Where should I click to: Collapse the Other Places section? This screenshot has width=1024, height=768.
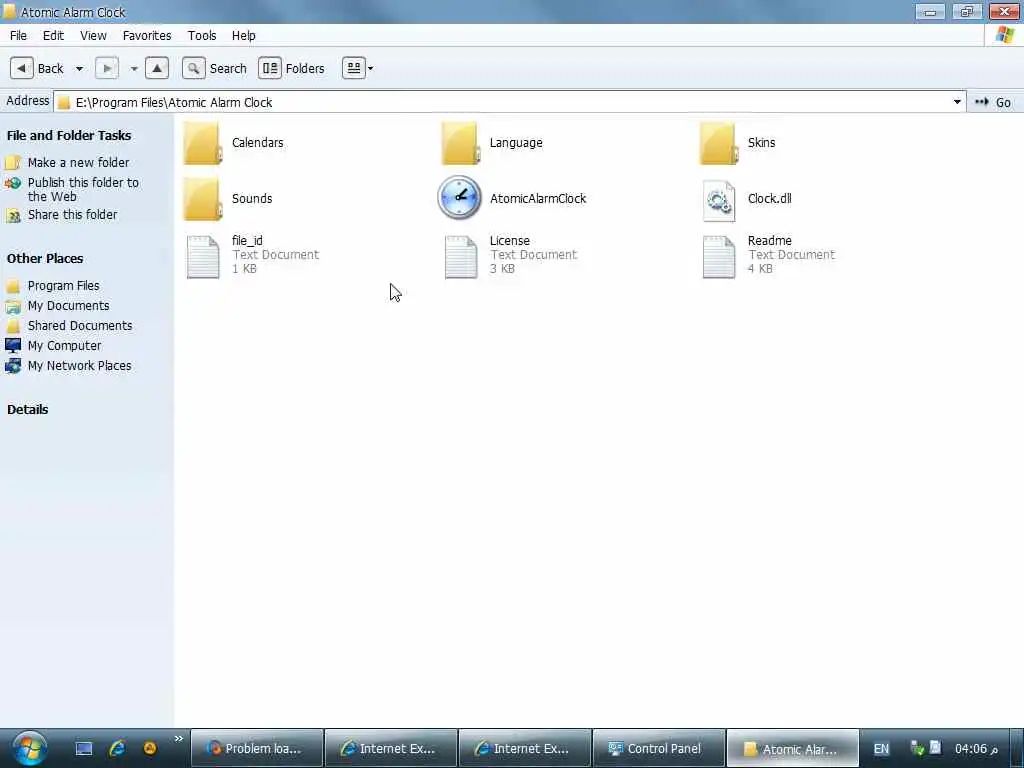coord(44,258)
